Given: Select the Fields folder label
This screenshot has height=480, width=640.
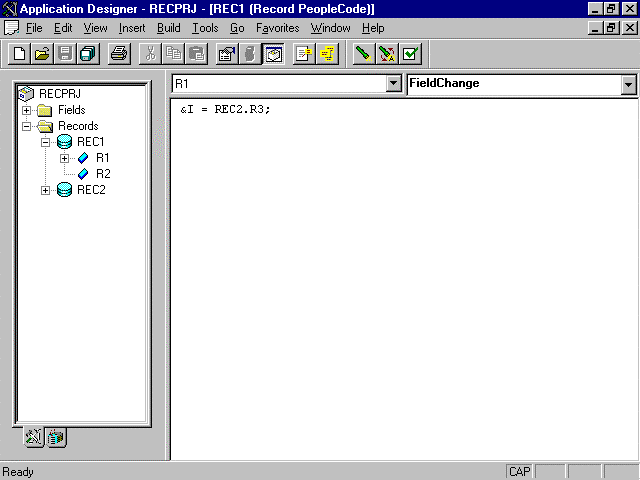Looking at the screenshot, I should tap(72, 110).
